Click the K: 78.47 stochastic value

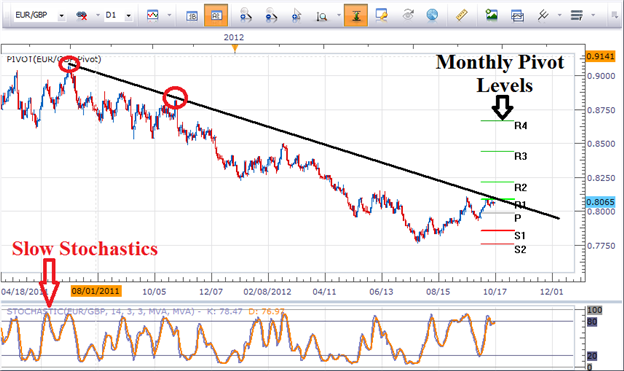click(224, 311)
